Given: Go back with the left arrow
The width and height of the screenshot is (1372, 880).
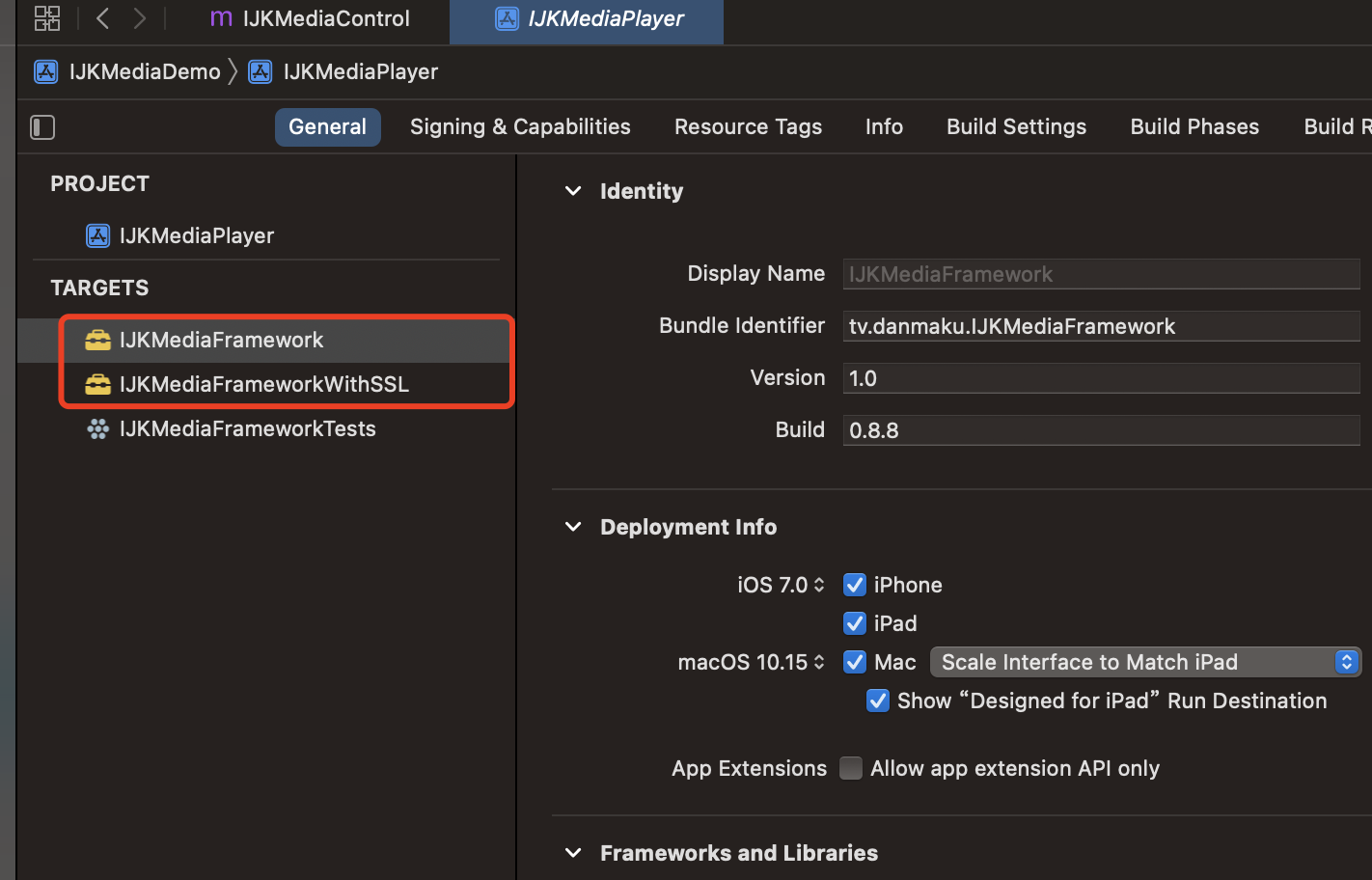Looking at the screenshot, I should tap(102, 18).
